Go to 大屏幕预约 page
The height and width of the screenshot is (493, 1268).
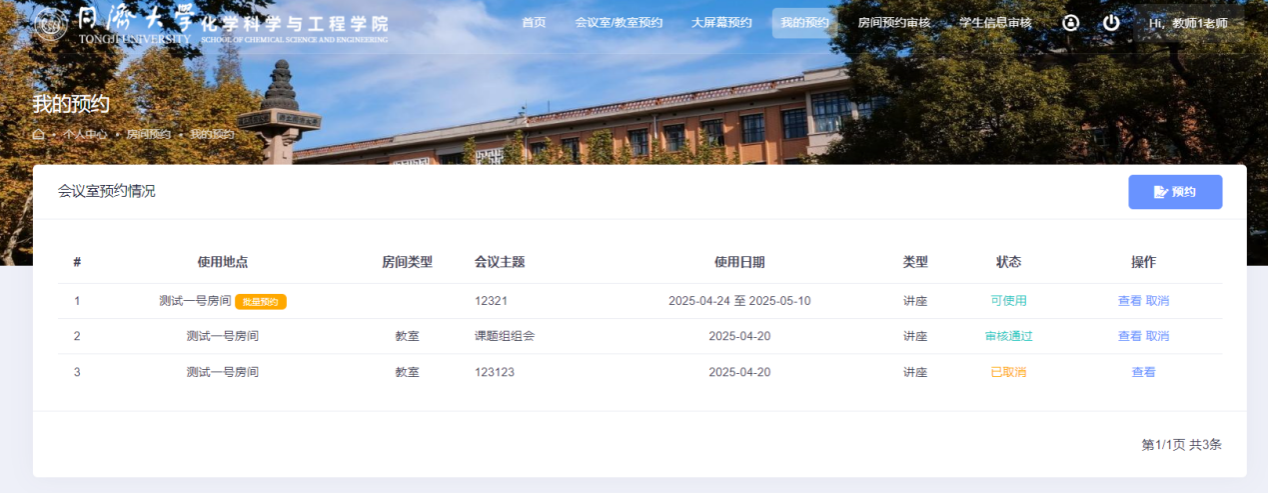721,22
